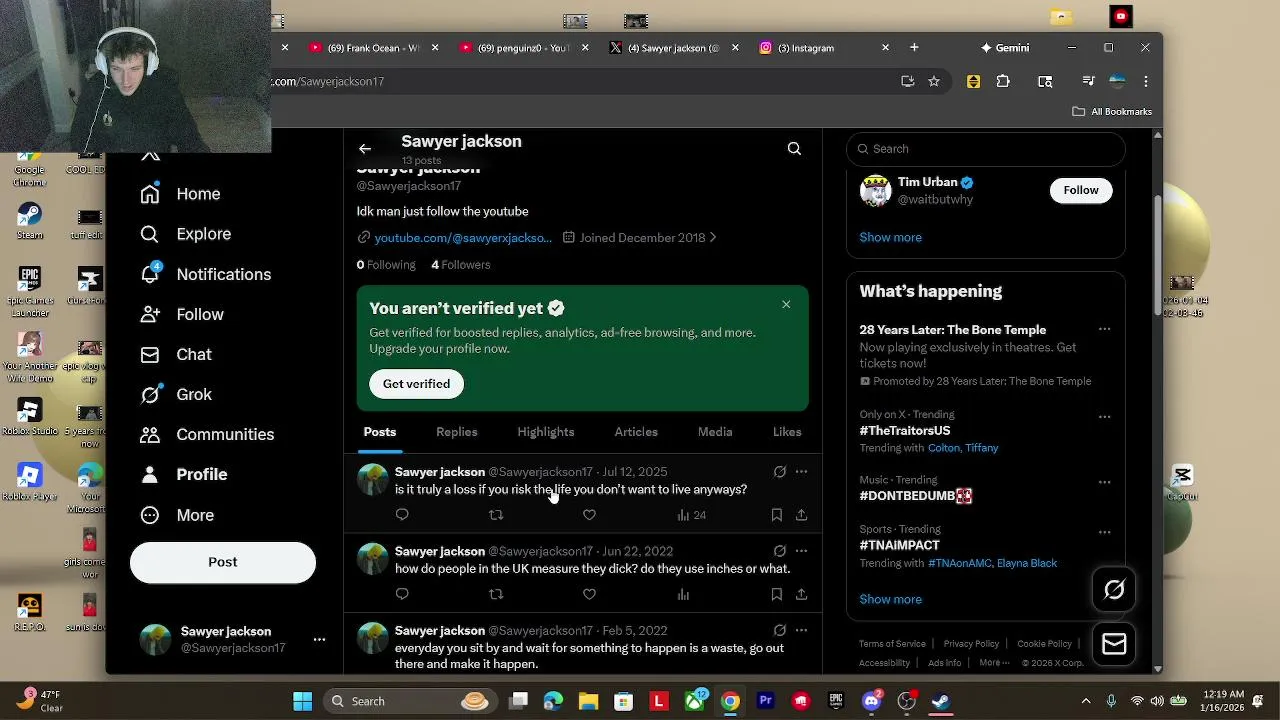Click the profile search magnifier icon

pyautogui.click(x=794, y=149)
